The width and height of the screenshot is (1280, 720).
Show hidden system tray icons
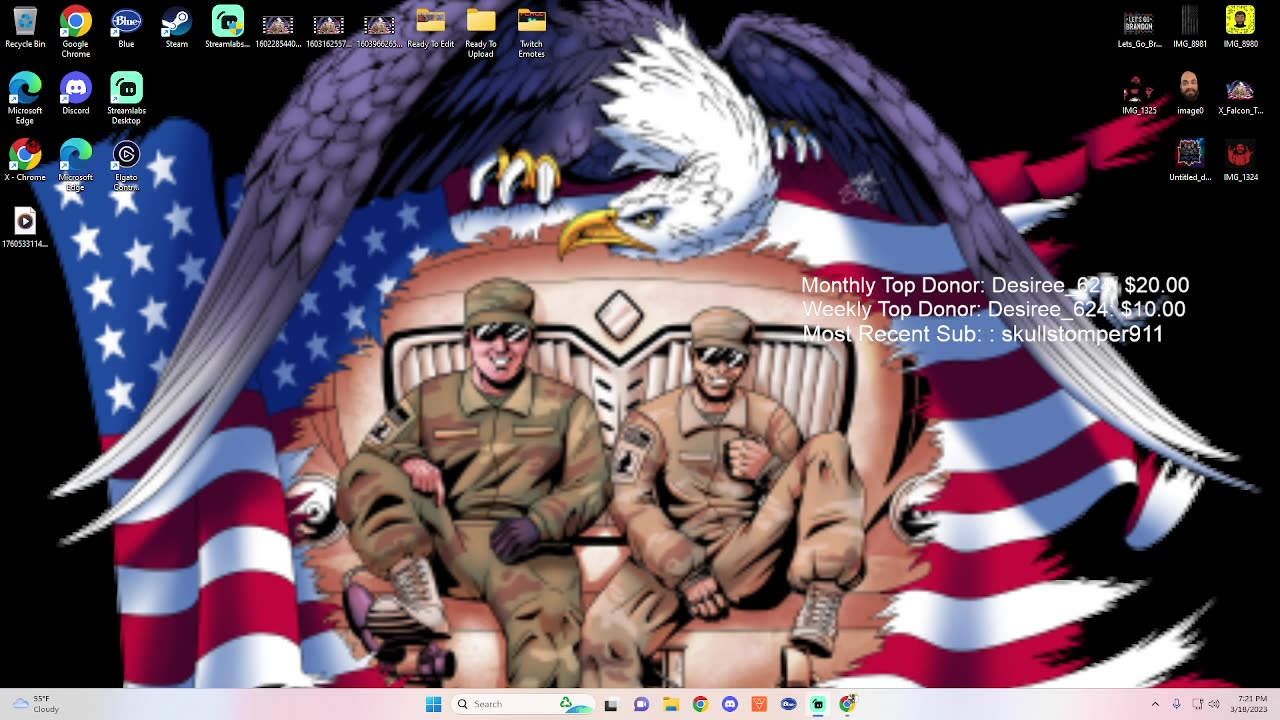1155,704
